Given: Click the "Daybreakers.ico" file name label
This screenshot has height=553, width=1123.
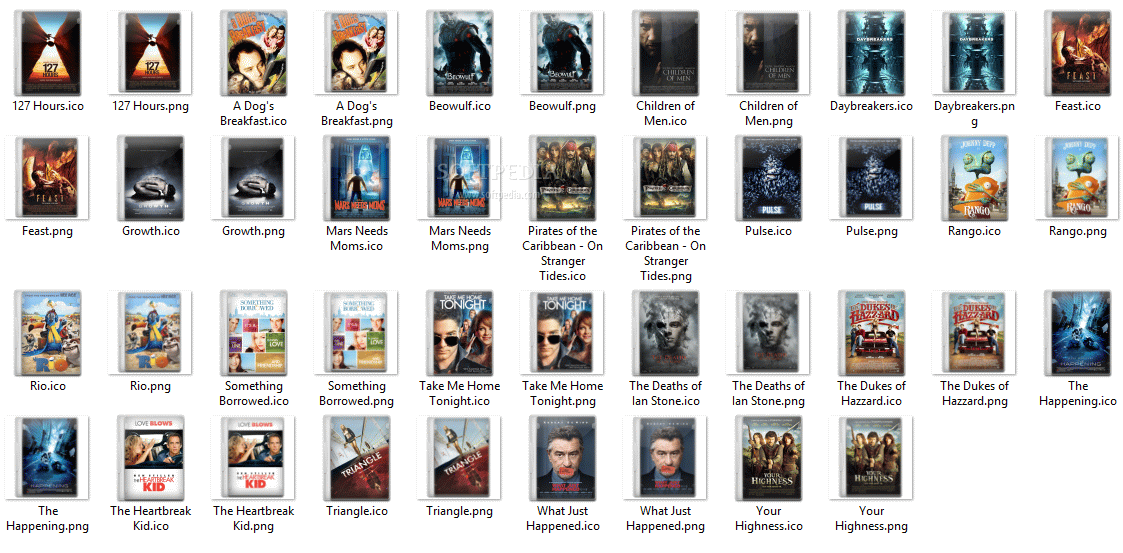Looking at the screenshot, I should pos(872,106).
